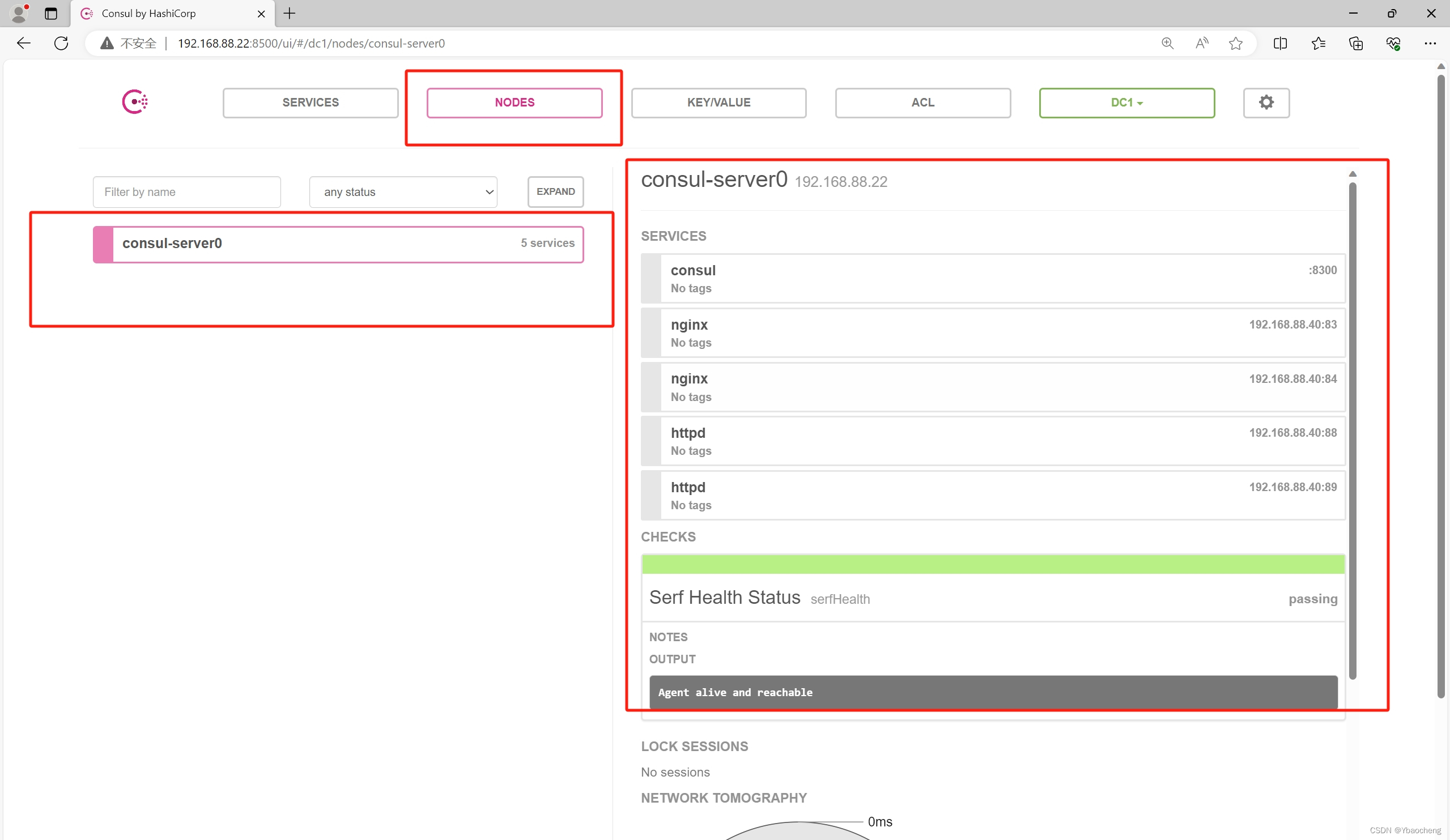Screen dimensions: 1450x840
Task: Close the Consul by HashiCorp tab
Action: [x=261, y=13]
